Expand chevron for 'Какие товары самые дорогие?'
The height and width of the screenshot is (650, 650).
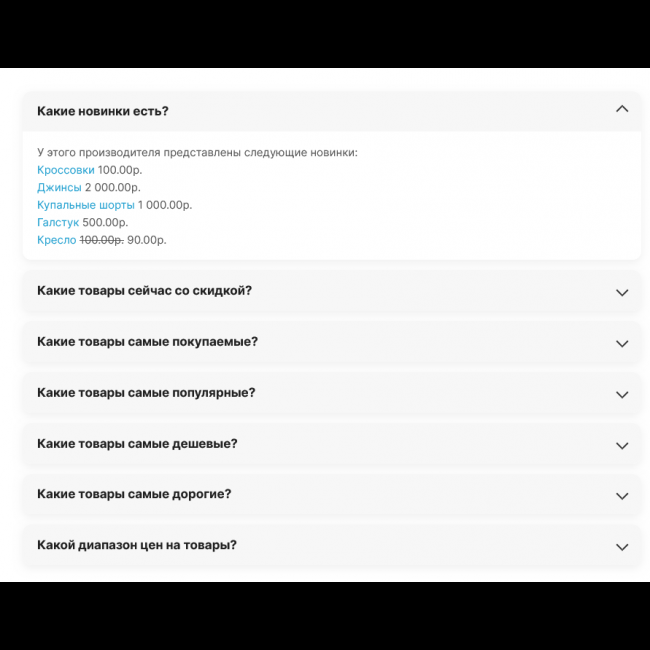pos(622,496)
